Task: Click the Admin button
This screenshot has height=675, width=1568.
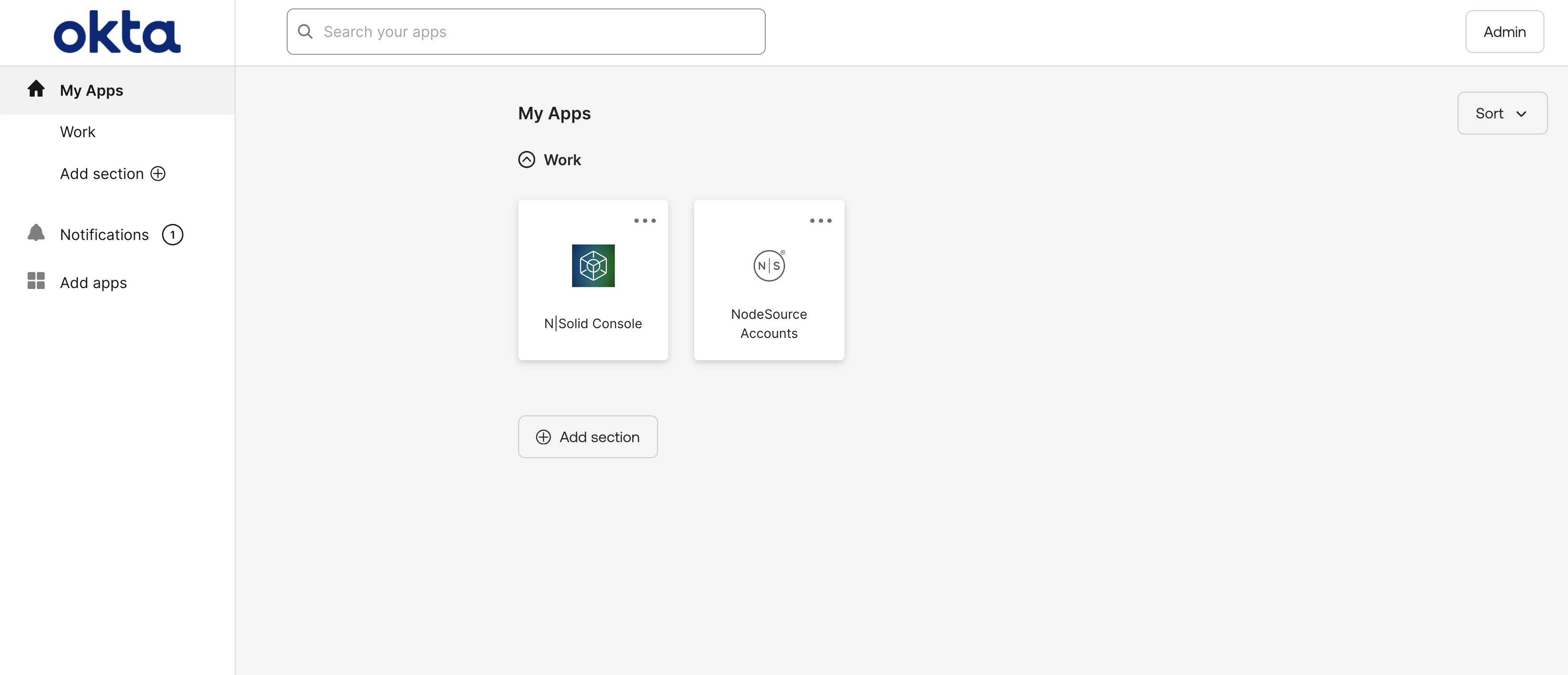Action: pyautogui.click(x=1504, y=32)
